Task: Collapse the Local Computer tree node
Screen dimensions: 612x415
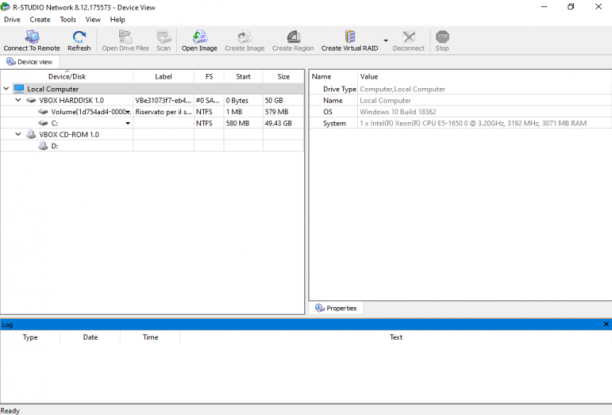Action: (6, 89)
